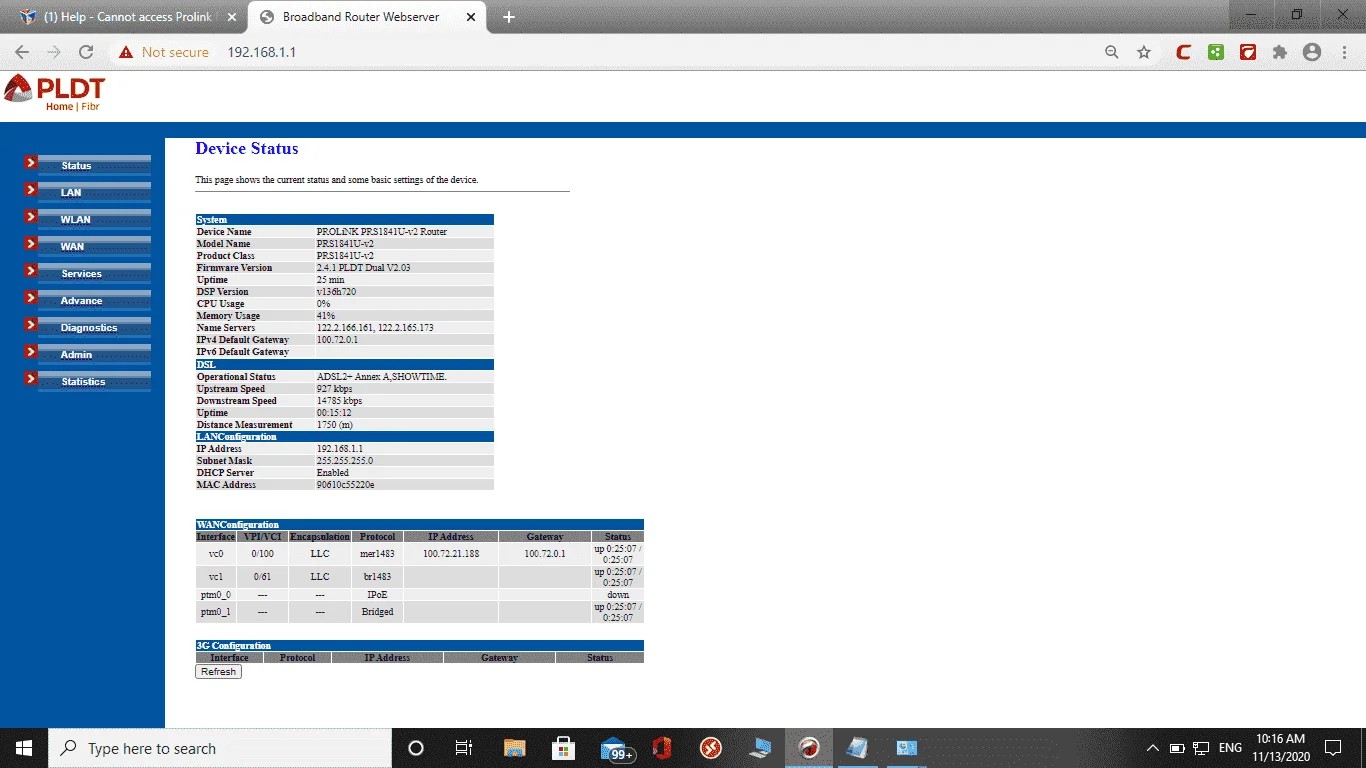1366x768 pixels.
Task: Expand the red arrow beside Diagnostics
Action: pyautogui.click(x=31, y=324)
